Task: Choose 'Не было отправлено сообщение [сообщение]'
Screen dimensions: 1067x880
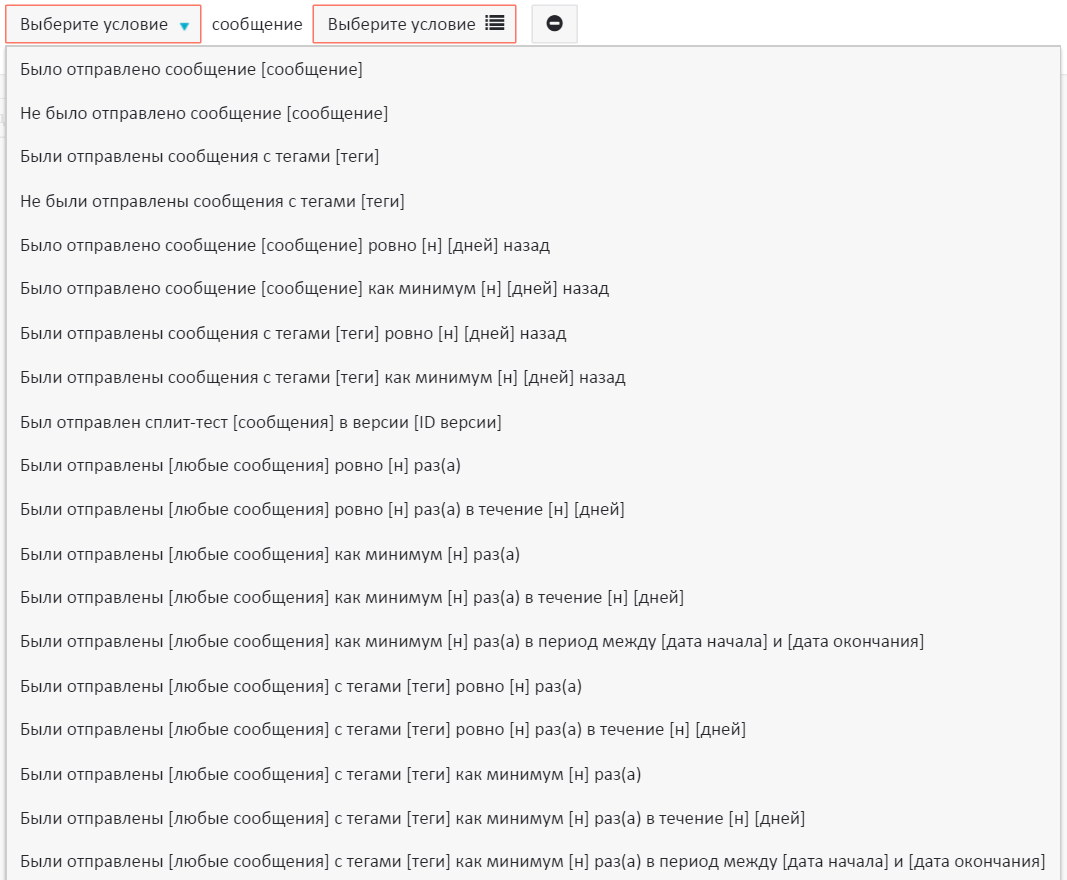Action: 204,114
